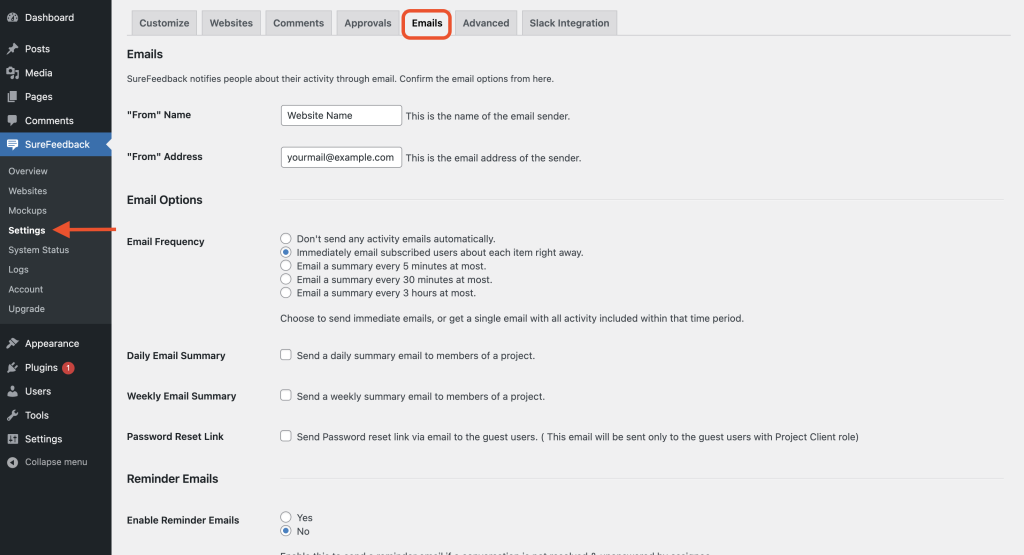
Task: Click the Posts pin icon
Action: 12,49
